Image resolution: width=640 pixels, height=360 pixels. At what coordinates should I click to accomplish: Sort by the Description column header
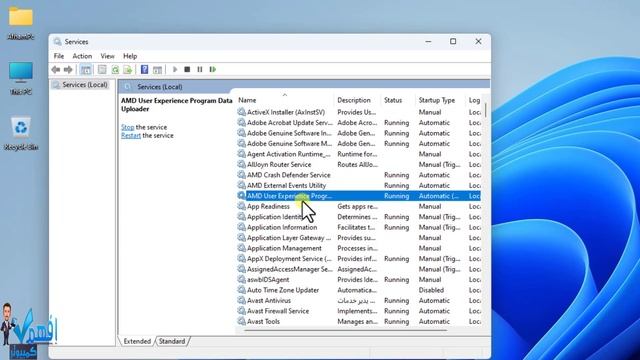tap(357, 100)
